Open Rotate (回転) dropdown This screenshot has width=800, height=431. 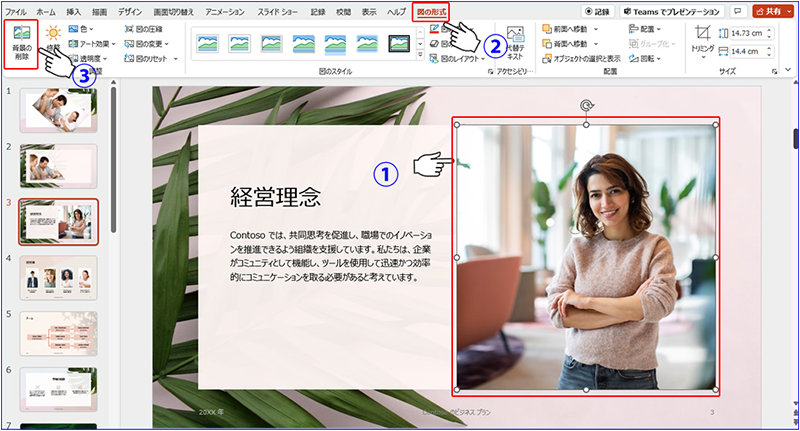coord(645,59)
